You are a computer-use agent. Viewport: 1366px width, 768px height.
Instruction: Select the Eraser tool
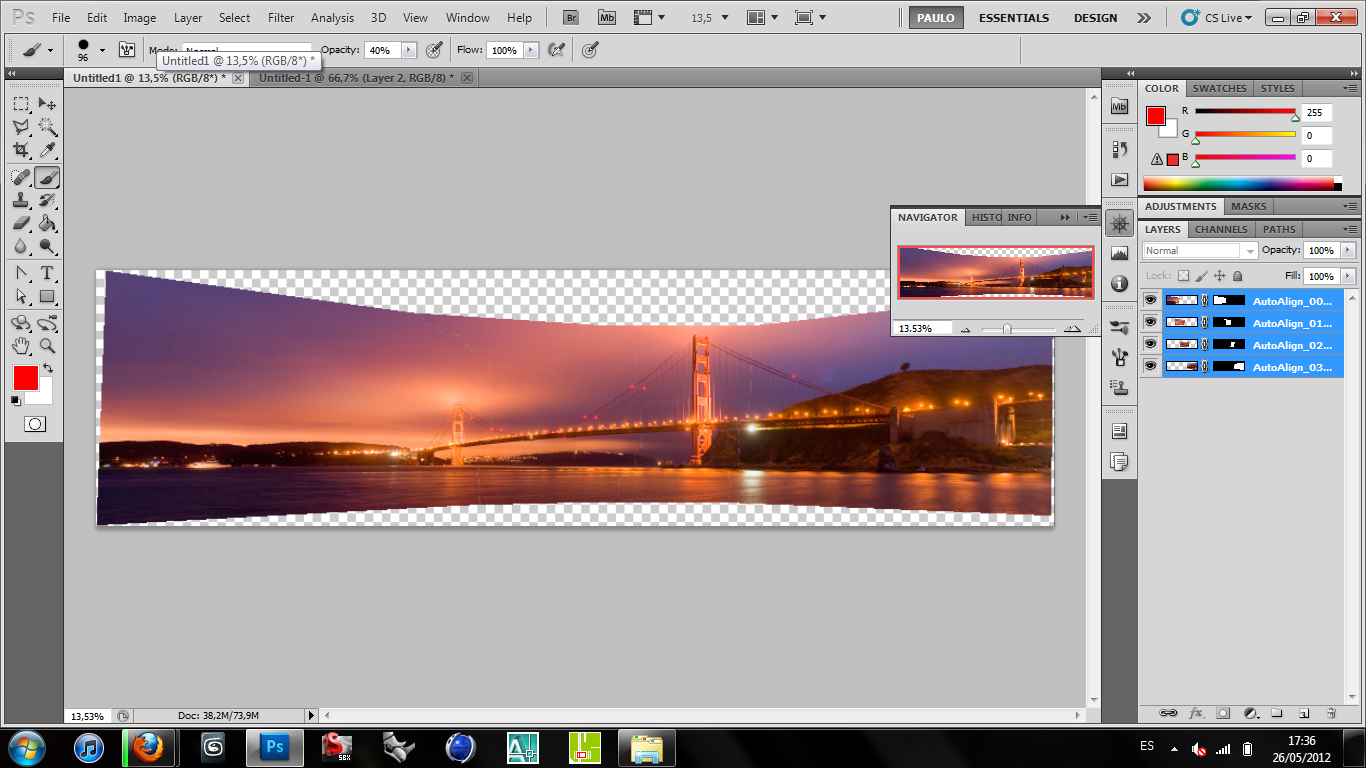click(21, 223)
